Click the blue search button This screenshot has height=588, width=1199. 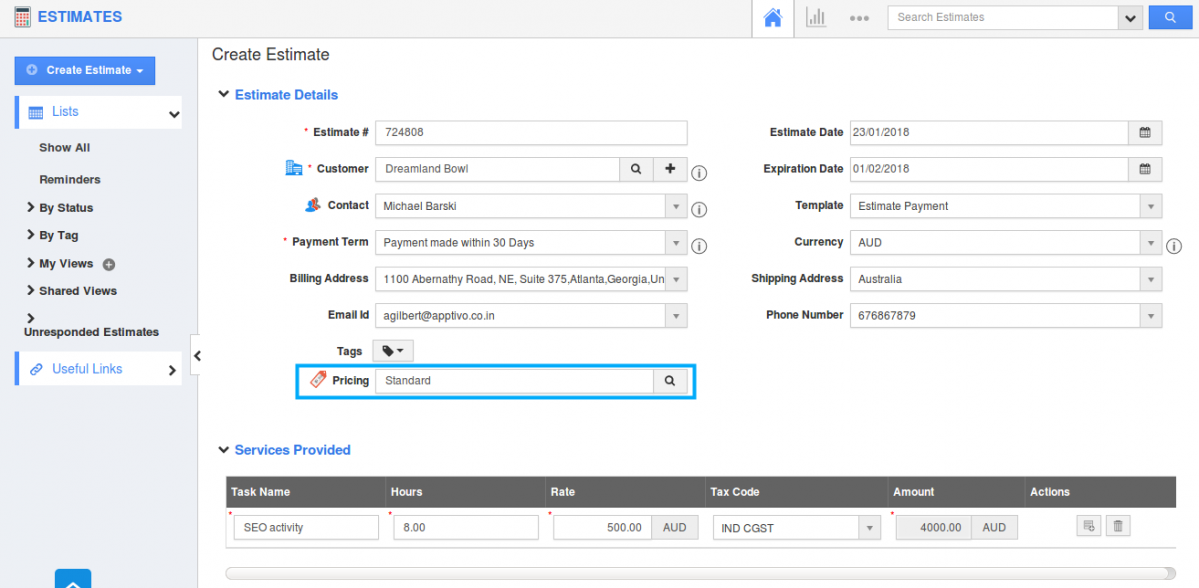[1169, 18]
